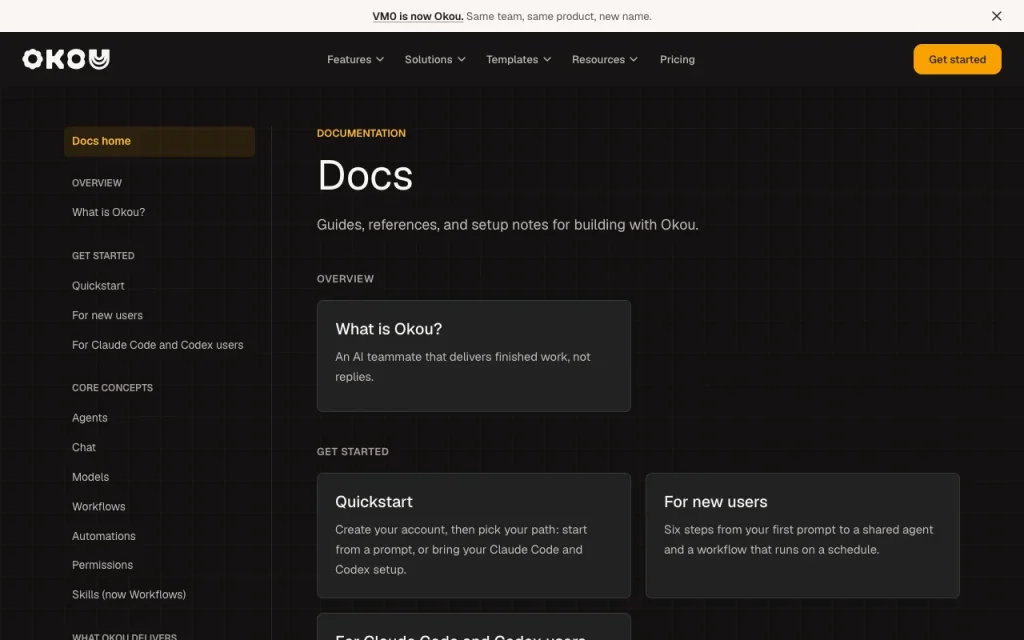This screenshot has height=640, width=1024.
Task: Expand the Resources menu
Action: point(604,59)
